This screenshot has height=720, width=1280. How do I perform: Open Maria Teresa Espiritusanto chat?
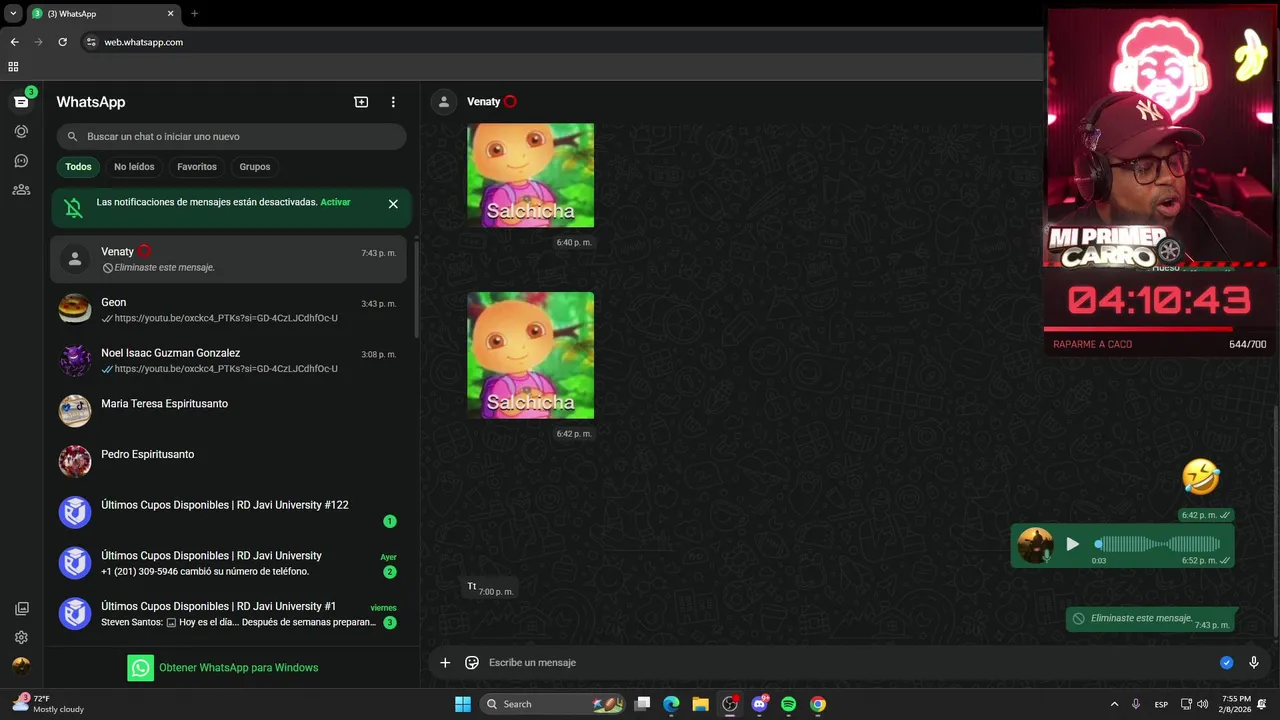click(229, 411)
